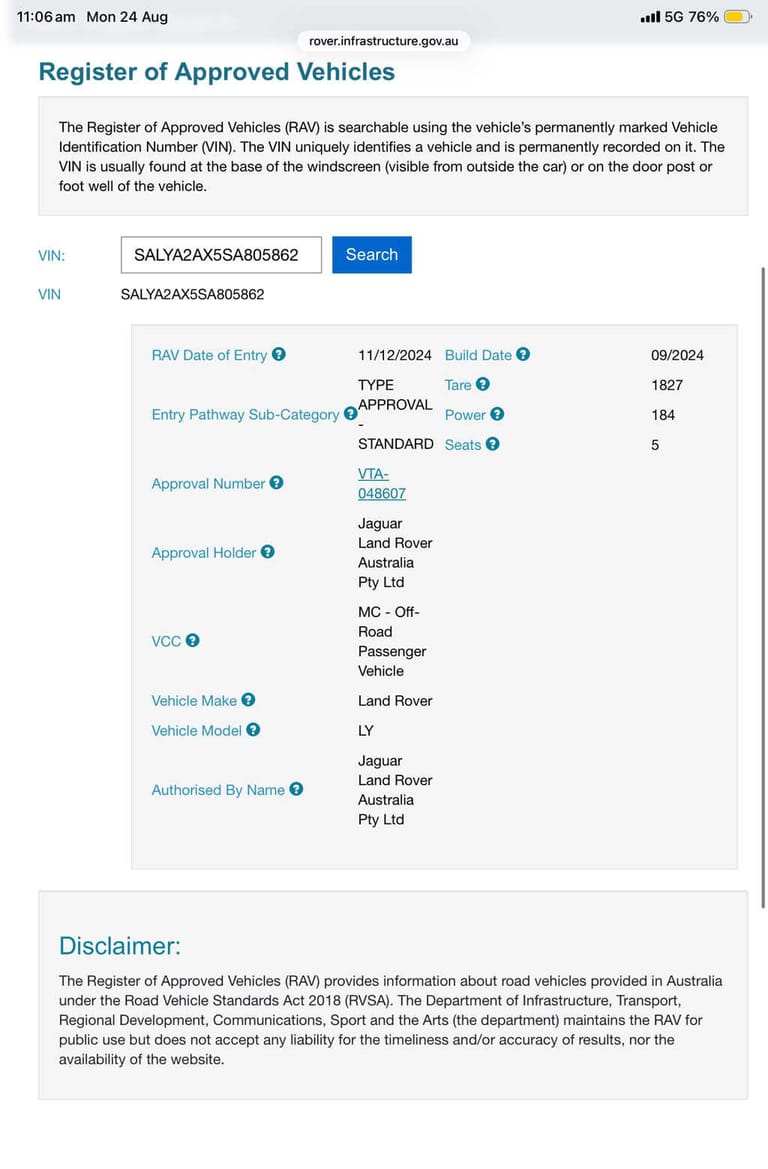Tap the Mon 24 Aug date
The height and width of the screenshot is (1169, 768).
click(127, 16)
